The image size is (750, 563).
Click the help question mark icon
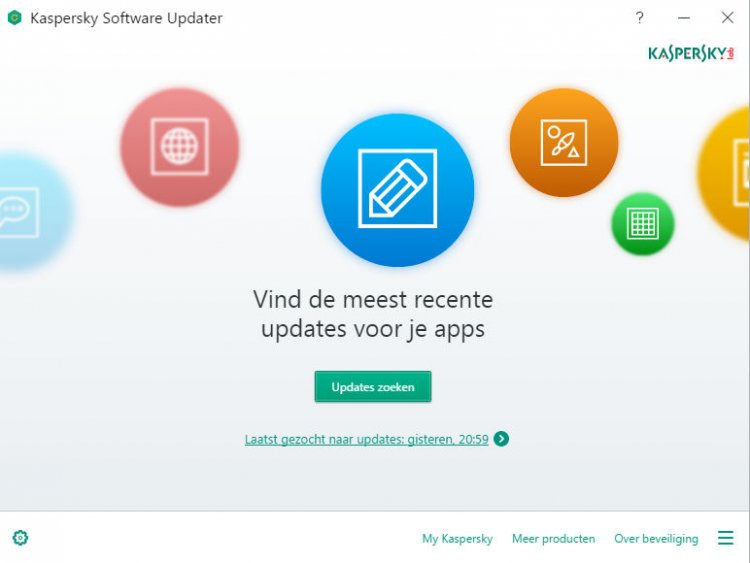coord(640,18)
